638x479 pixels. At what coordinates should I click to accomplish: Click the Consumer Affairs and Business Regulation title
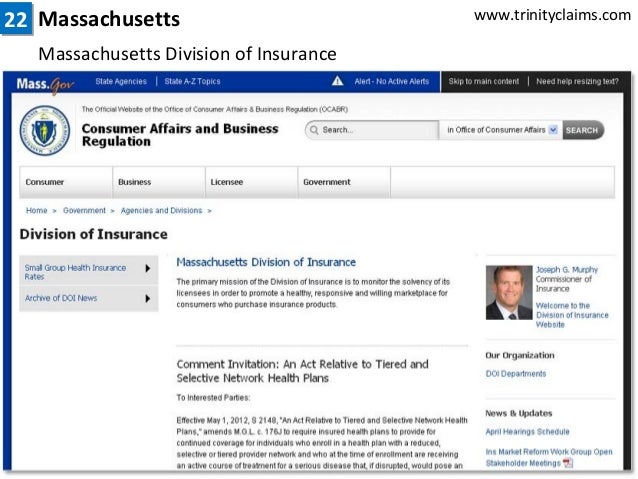(180, 135)
